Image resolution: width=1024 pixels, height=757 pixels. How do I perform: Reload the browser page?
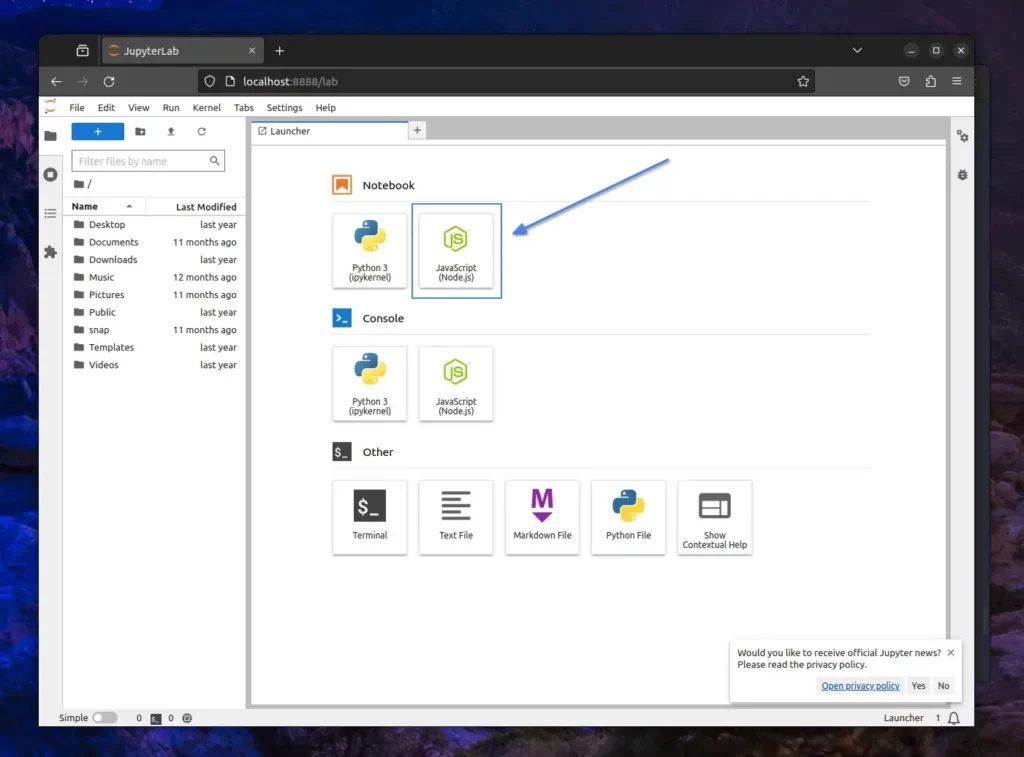[109, 82]
